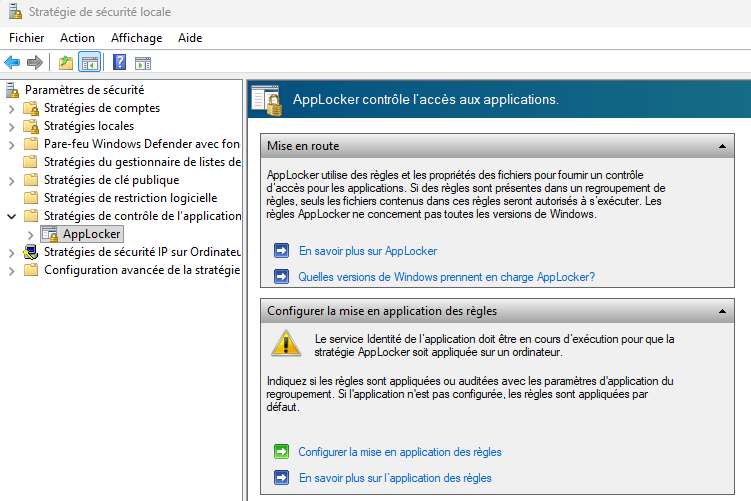Screen dimensions: 751x501
Task: Collapse the Stratégies de contrôle de l'application node
Action: [x=11, y=216]
